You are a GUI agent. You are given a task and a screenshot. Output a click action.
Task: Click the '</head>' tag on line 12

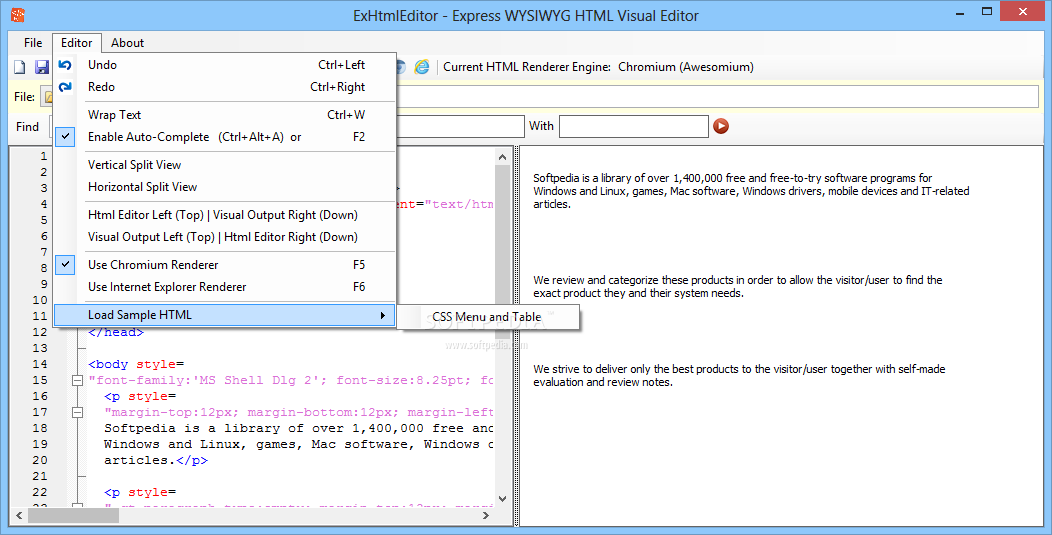(116, 332)
